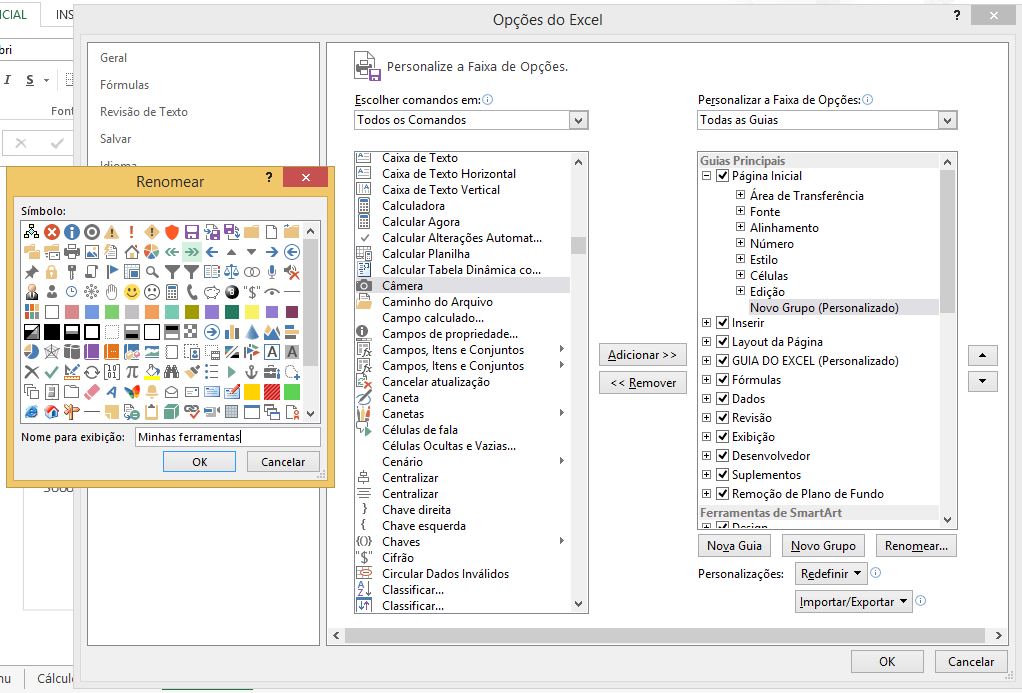Choose the pi symbol
The width and height of the screenshot is (1022, 693).
coord(131,370)
